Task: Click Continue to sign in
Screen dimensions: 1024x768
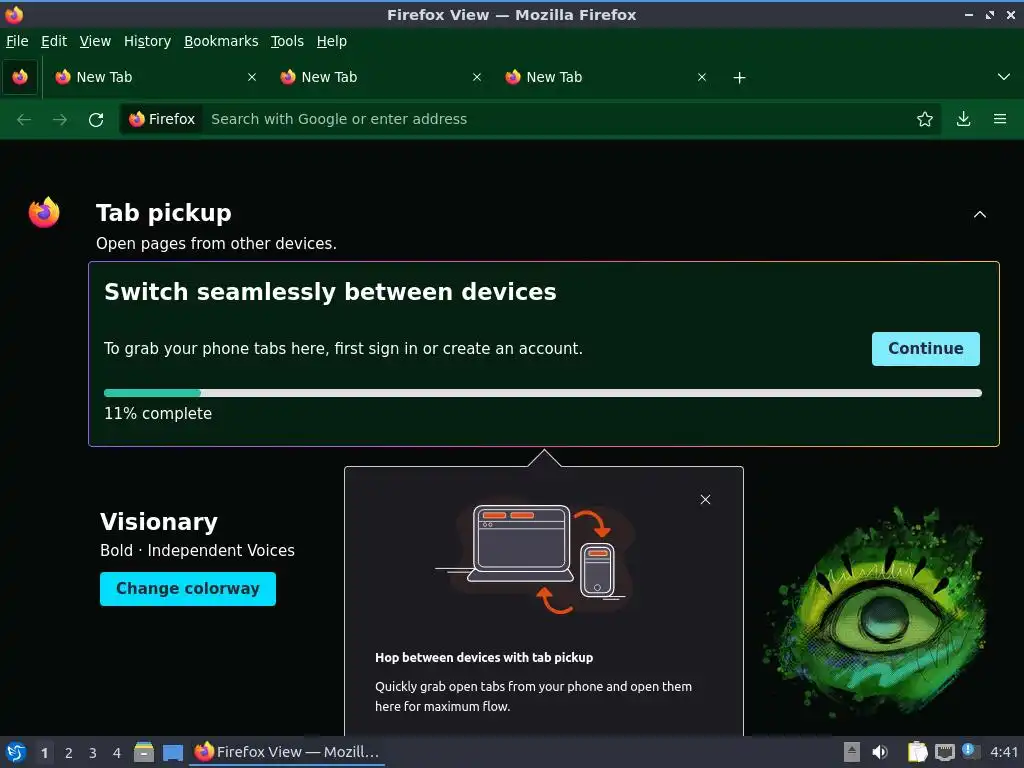Action: click(925, 349)
